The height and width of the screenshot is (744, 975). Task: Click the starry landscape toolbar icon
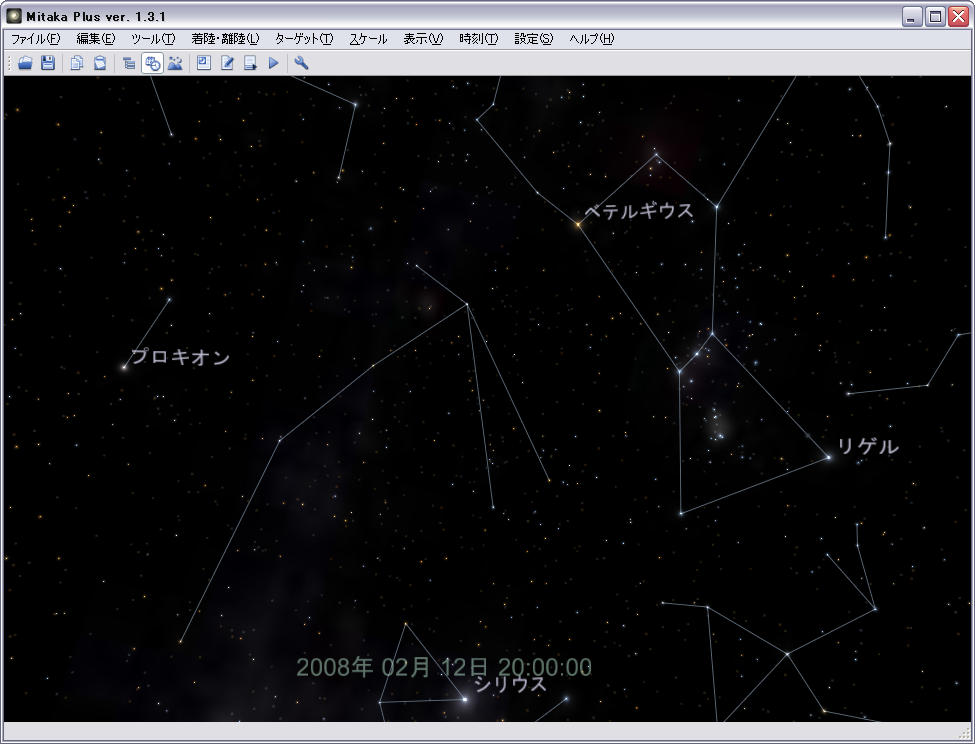click(x=175, y=63)
